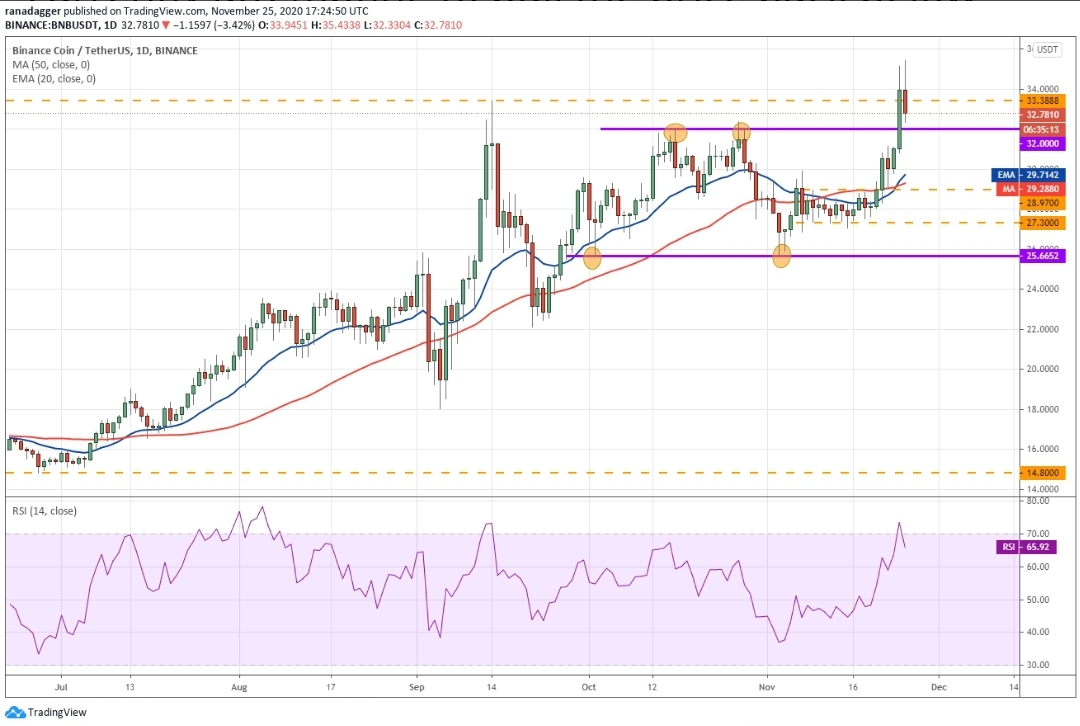Click the 70.00 level on the RSI axis
The width and height of the screenshot is (1080, 726).
tap(1038, 534)
